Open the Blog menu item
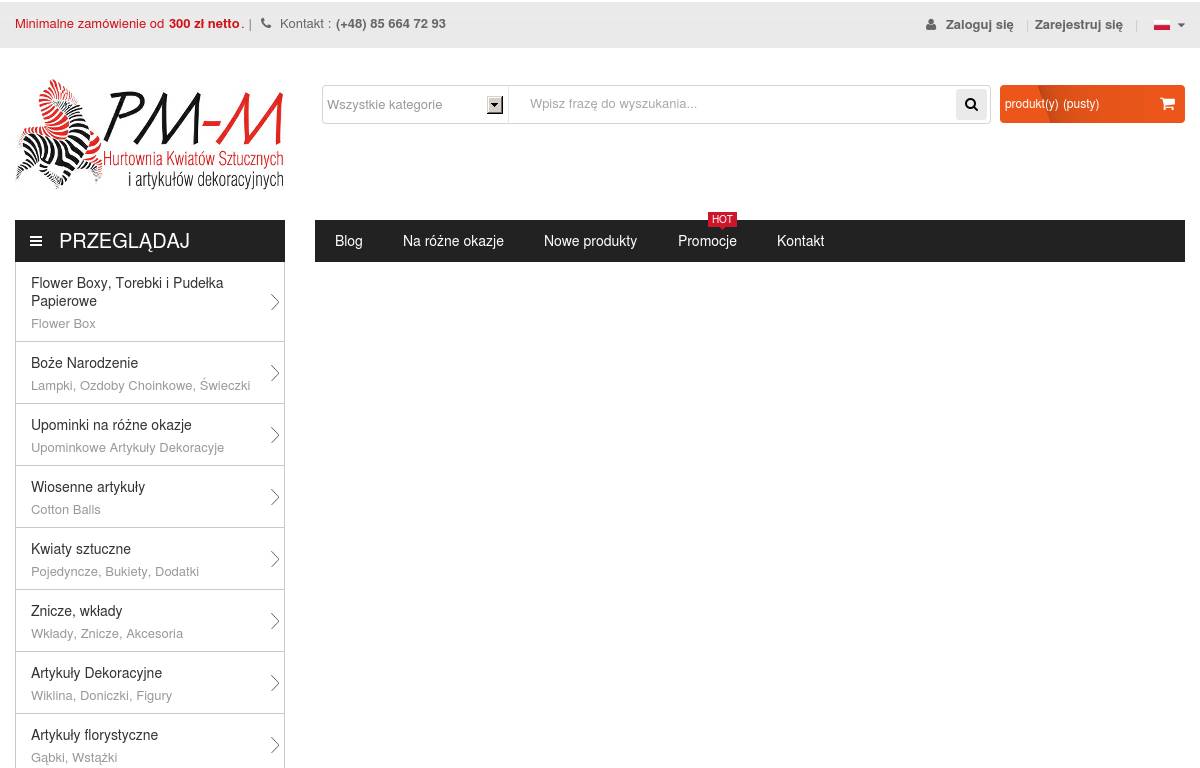 pos(349,241)
